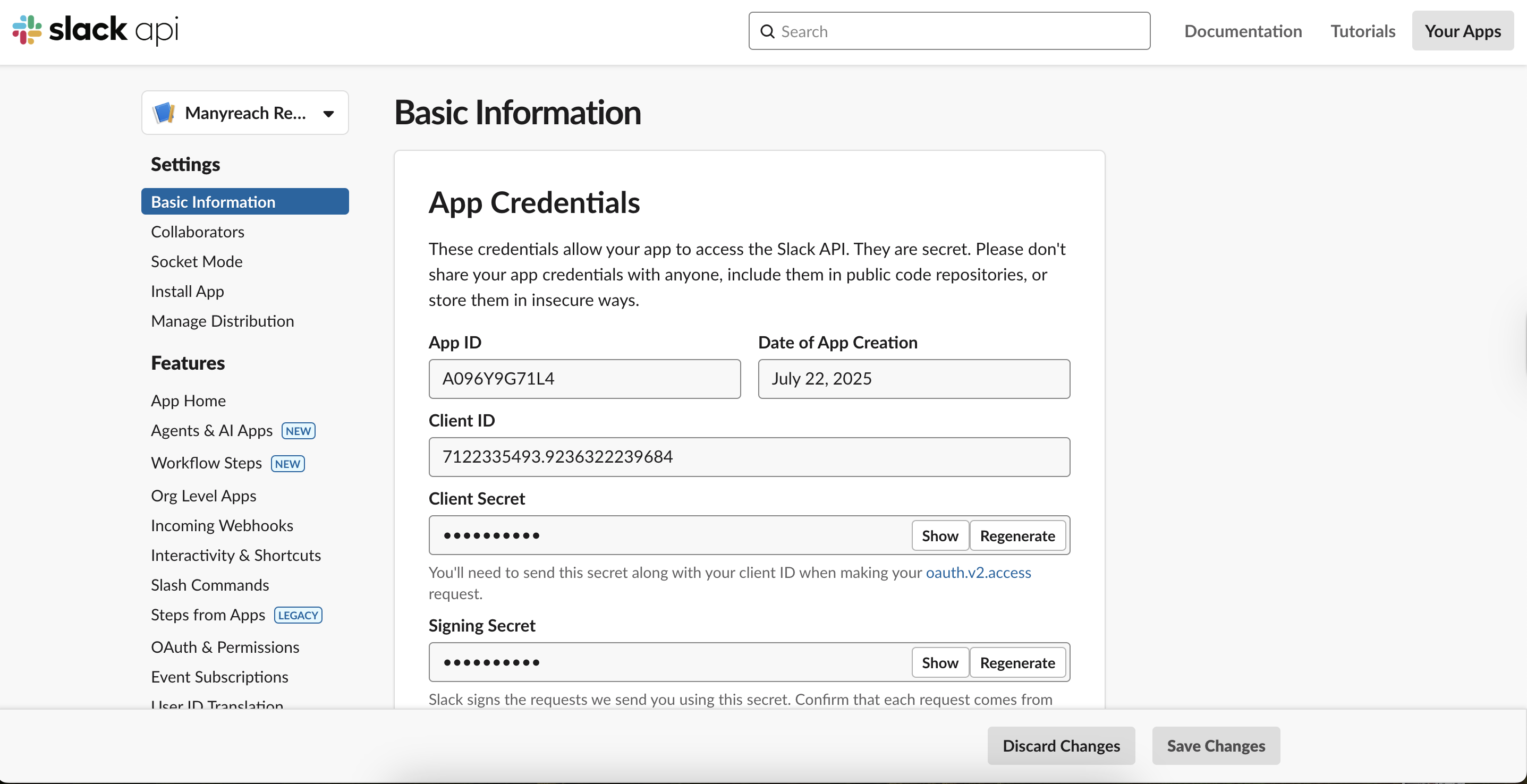This screenshot has width=1527, height=784.
Task: Open the Documentation menu
Action: coord(1243,31)
